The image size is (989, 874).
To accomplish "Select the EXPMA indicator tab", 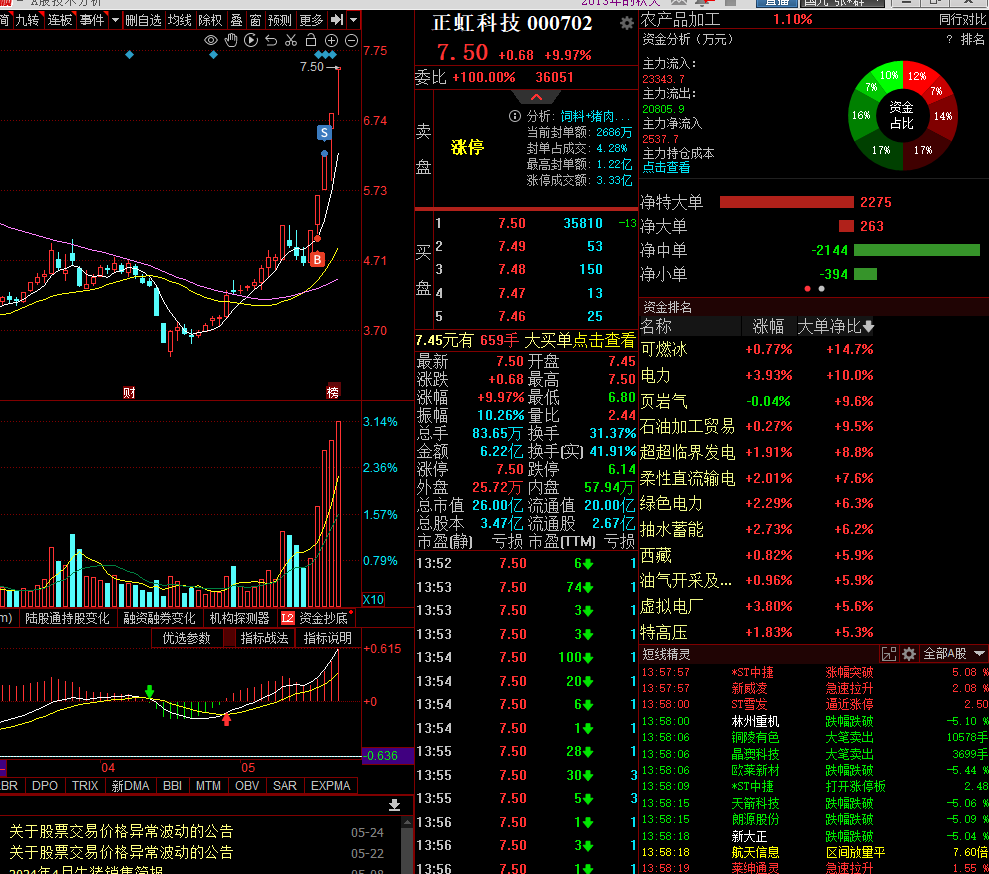I will 331,785.
